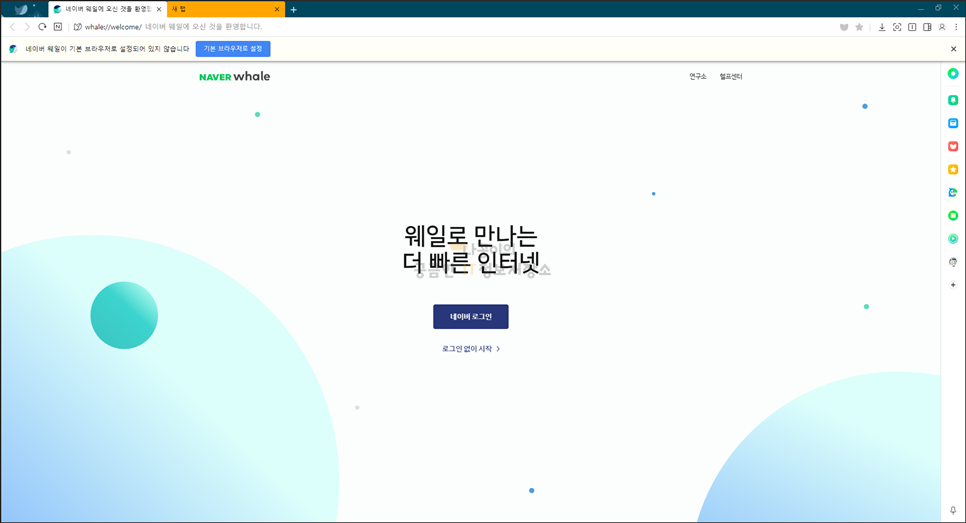Toggle the sidebar panel icon in toolbar
This screenshot has width=966, height=523.
point(927,27)
